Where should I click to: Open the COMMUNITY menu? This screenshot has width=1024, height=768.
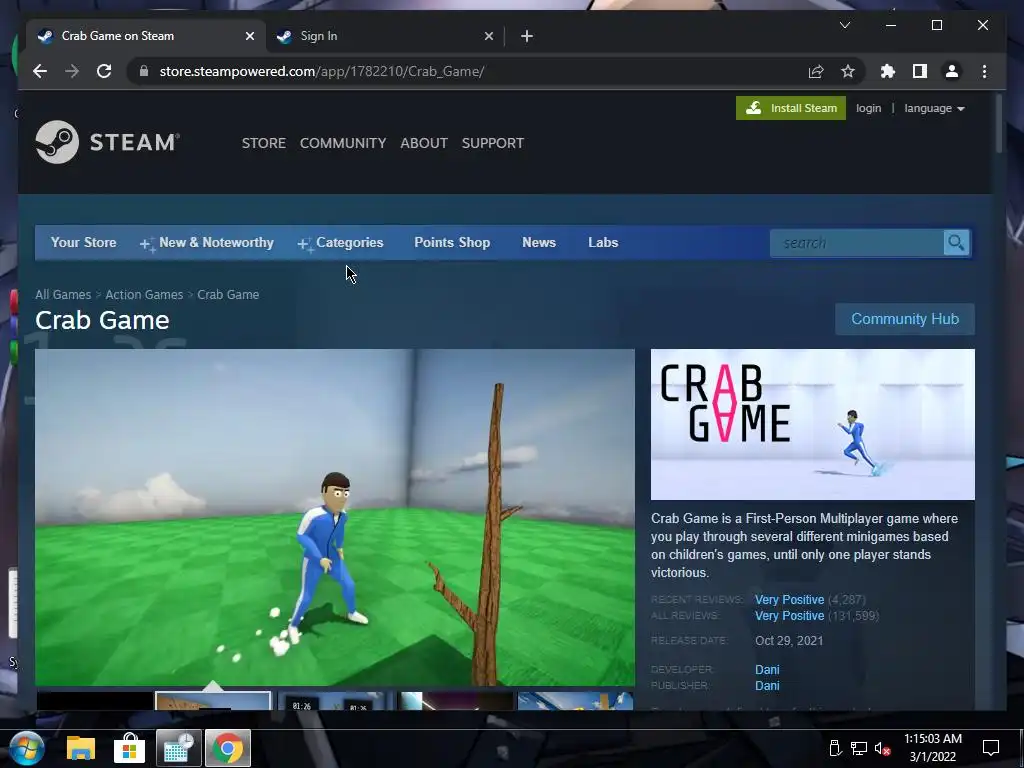[x=343, y=143]
